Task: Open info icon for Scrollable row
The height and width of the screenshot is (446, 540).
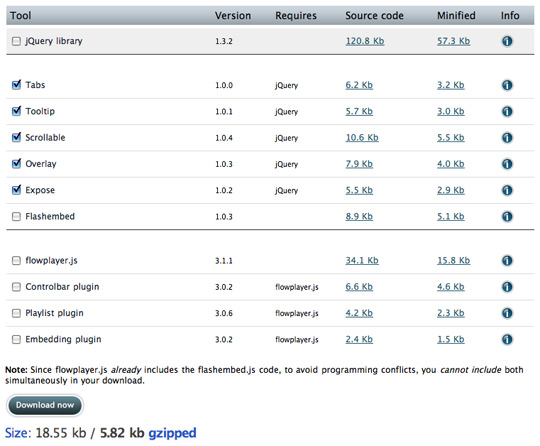Action: coord(507,138)
